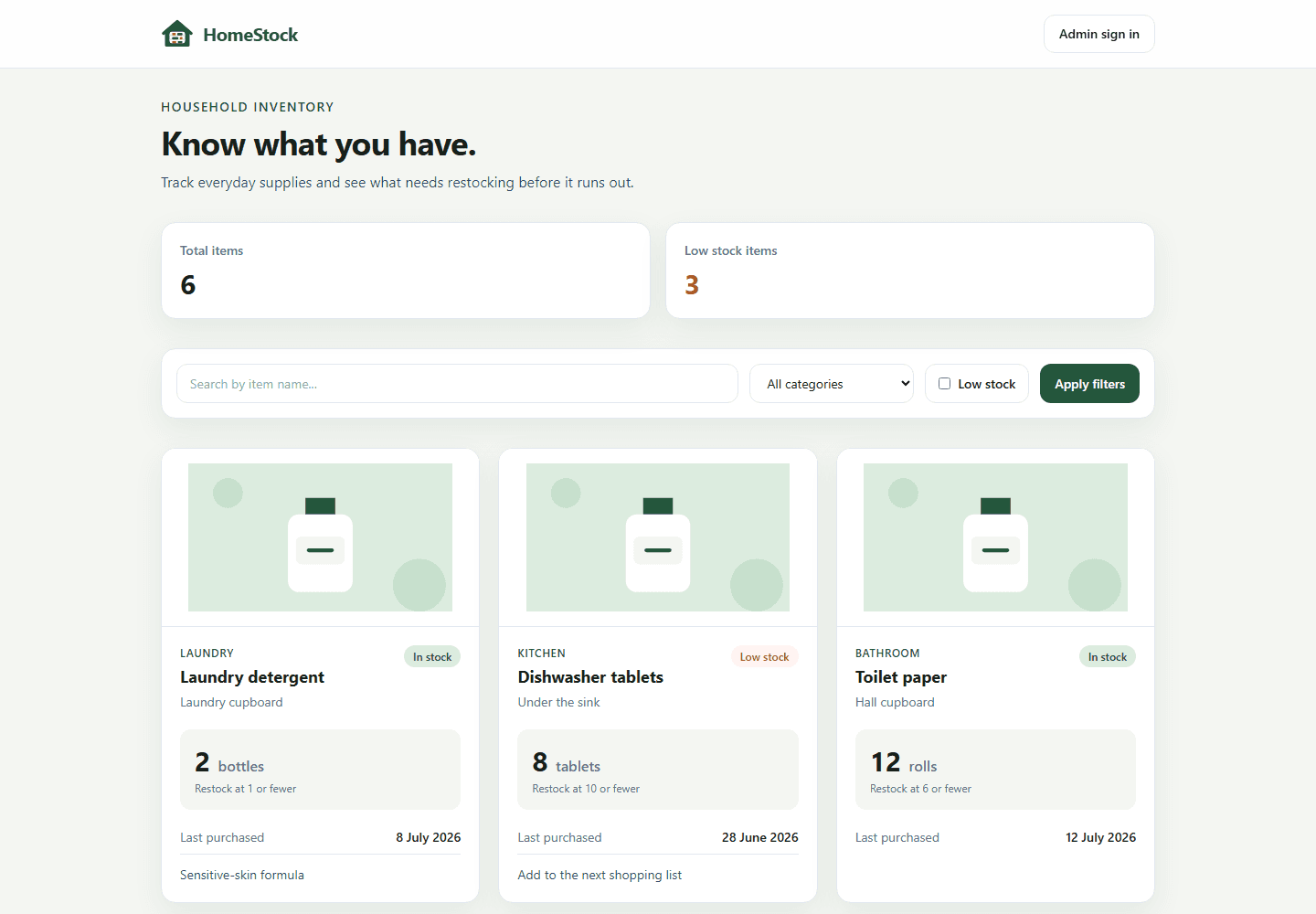Open the HomeStock brand name link
Image resolution: width=1316 pixels, height=914 pixels.
coord(250,35)
